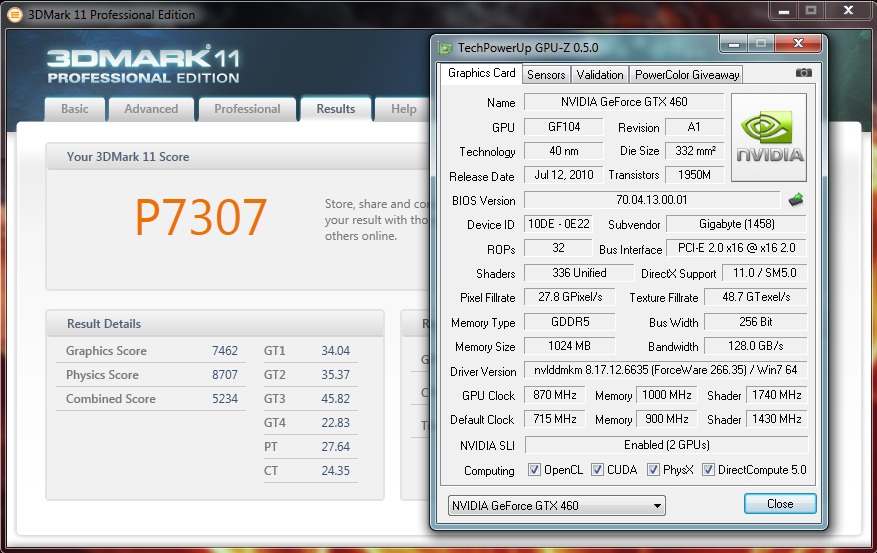The height and width of the screenshot is (553, 877).
Task: Open the Professional tab in 3DMark
Action: (247, 109)
